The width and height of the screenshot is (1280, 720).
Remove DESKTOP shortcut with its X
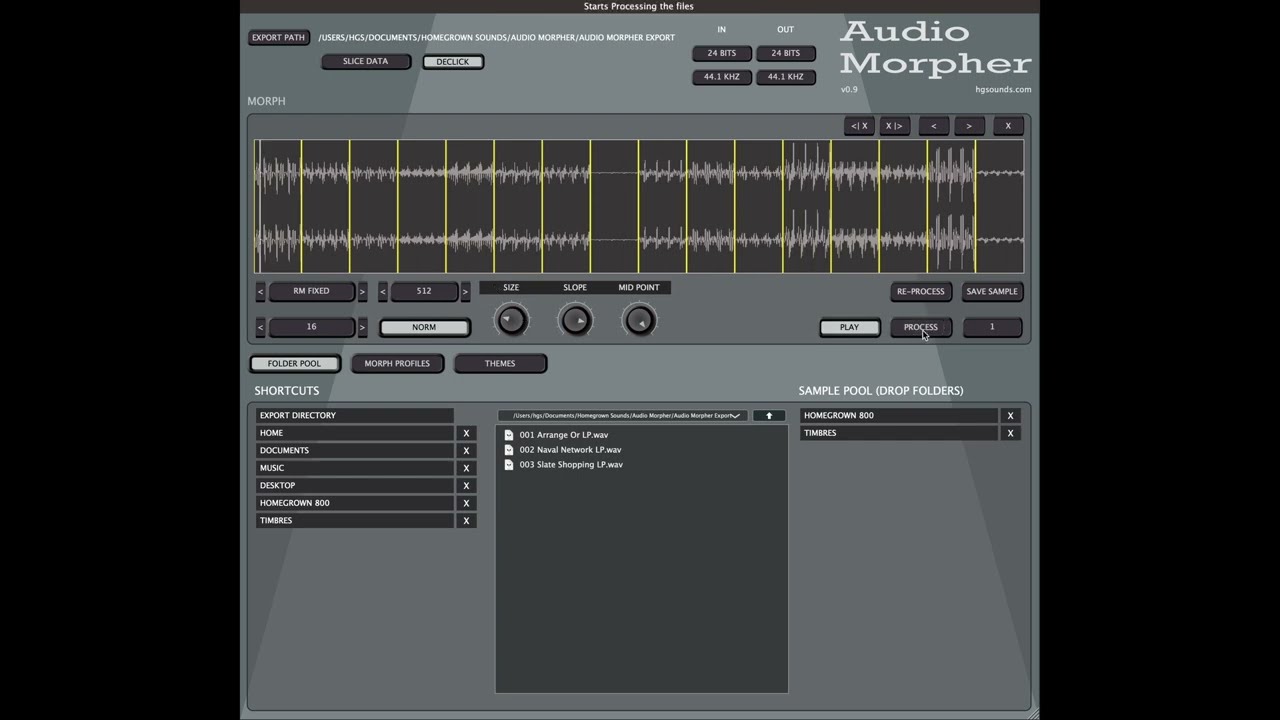tap(466, 486)
